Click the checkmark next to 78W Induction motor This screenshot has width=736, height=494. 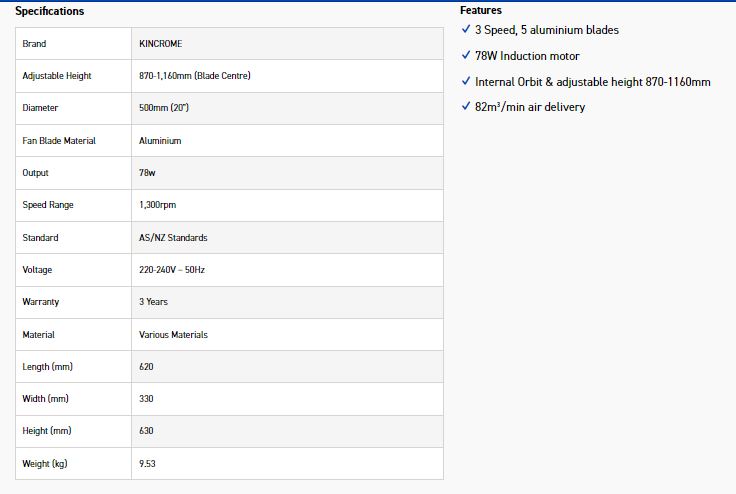[x=466, y=56]
